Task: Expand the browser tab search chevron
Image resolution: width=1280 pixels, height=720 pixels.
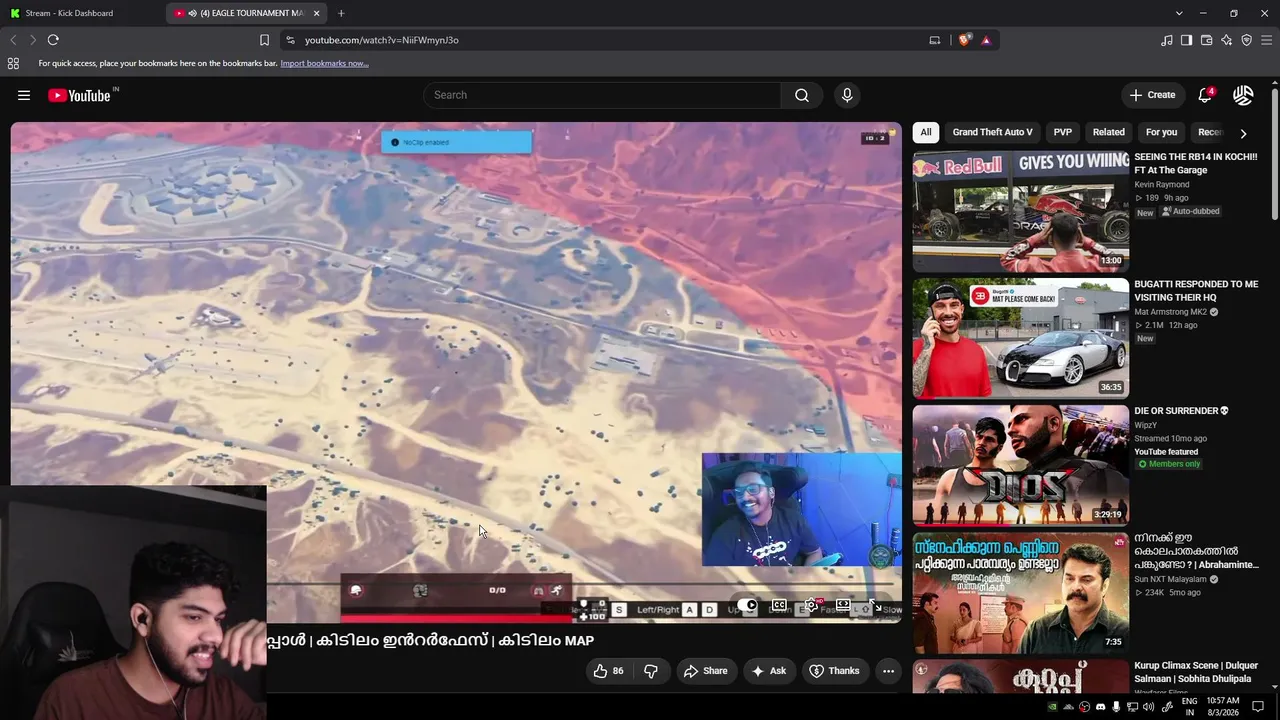Action: [1179, 13]
